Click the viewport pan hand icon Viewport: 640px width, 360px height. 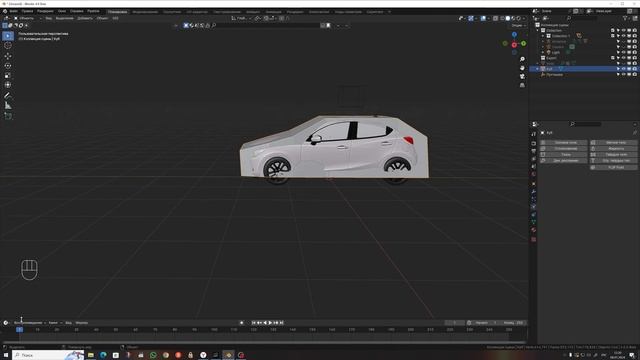[522, 68]
